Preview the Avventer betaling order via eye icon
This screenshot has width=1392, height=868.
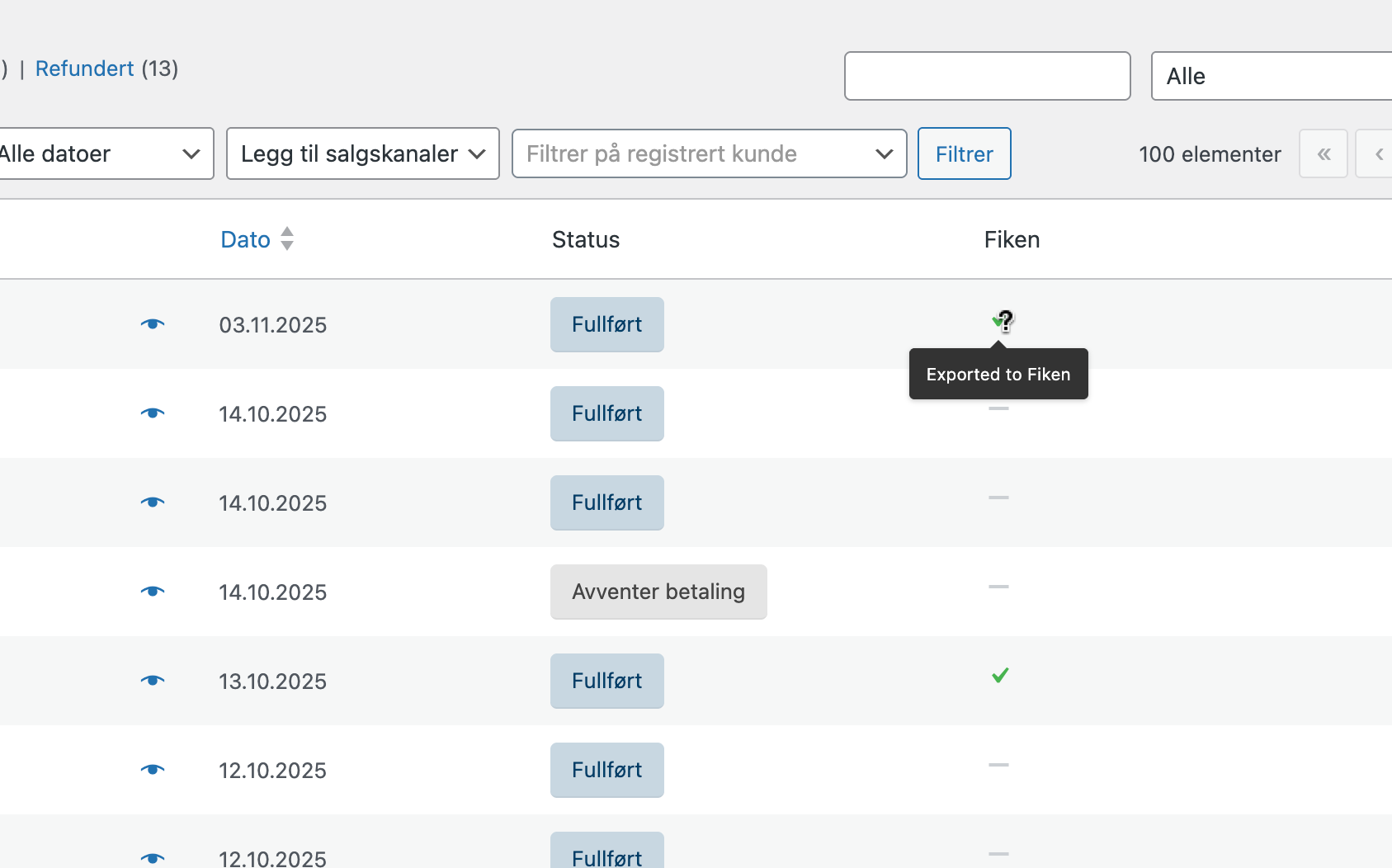click(153, 591)
